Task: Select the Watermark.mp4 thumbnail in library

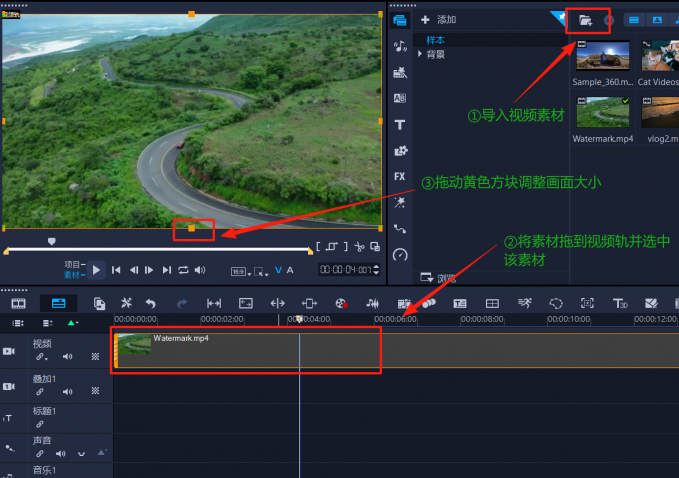Action: (x=602, y=113)
